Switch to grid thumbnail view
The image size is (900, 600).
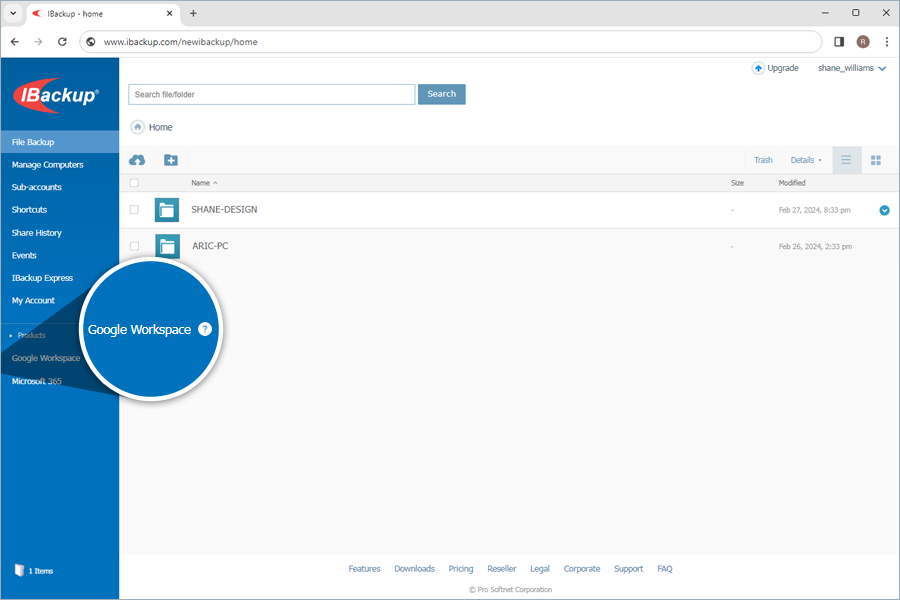[x=875, y=160]
